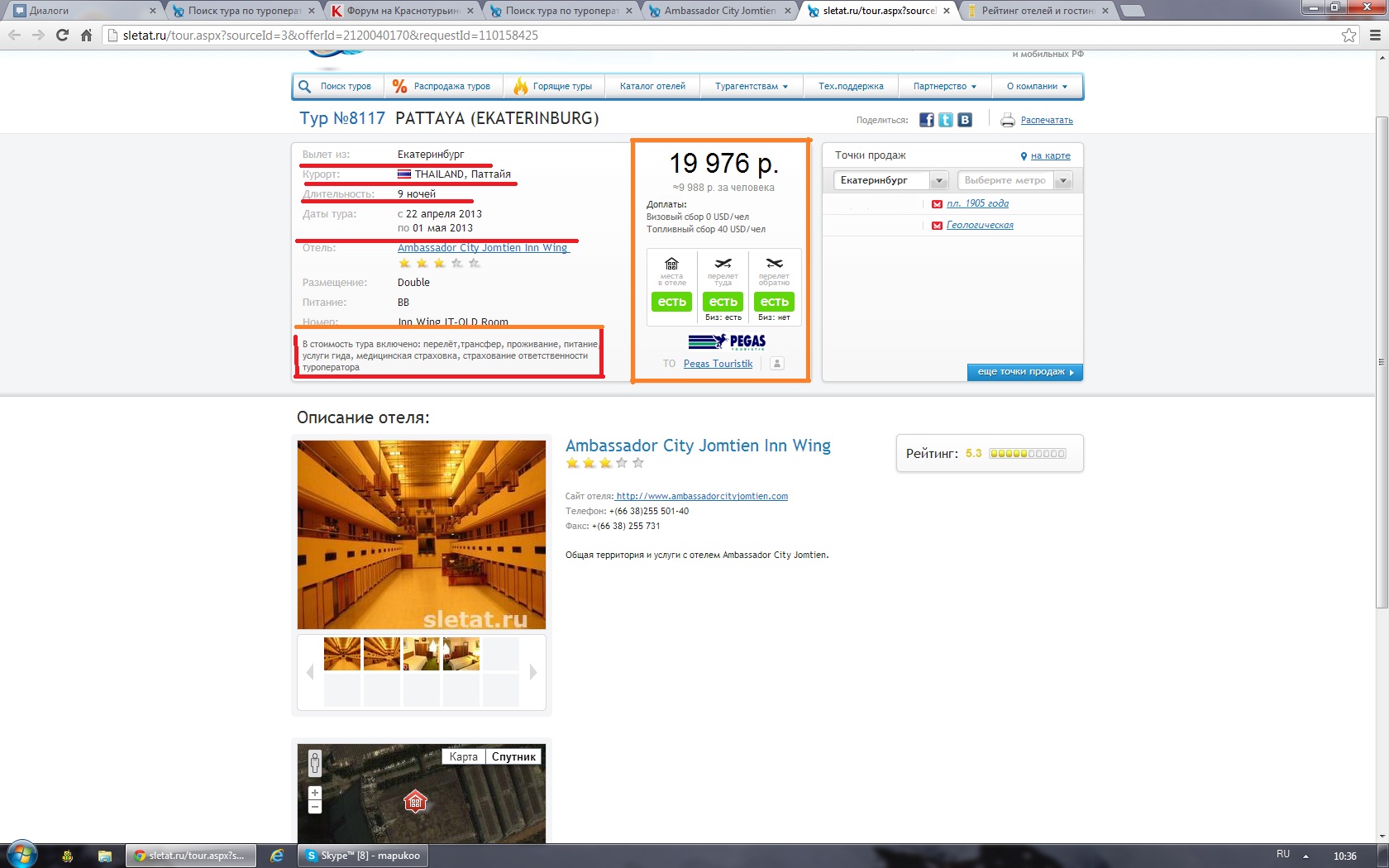Show previous hotel thumbnails with left arrow
The height and width of the screenshot is (868, 1389).
click(x=310, y=672)
